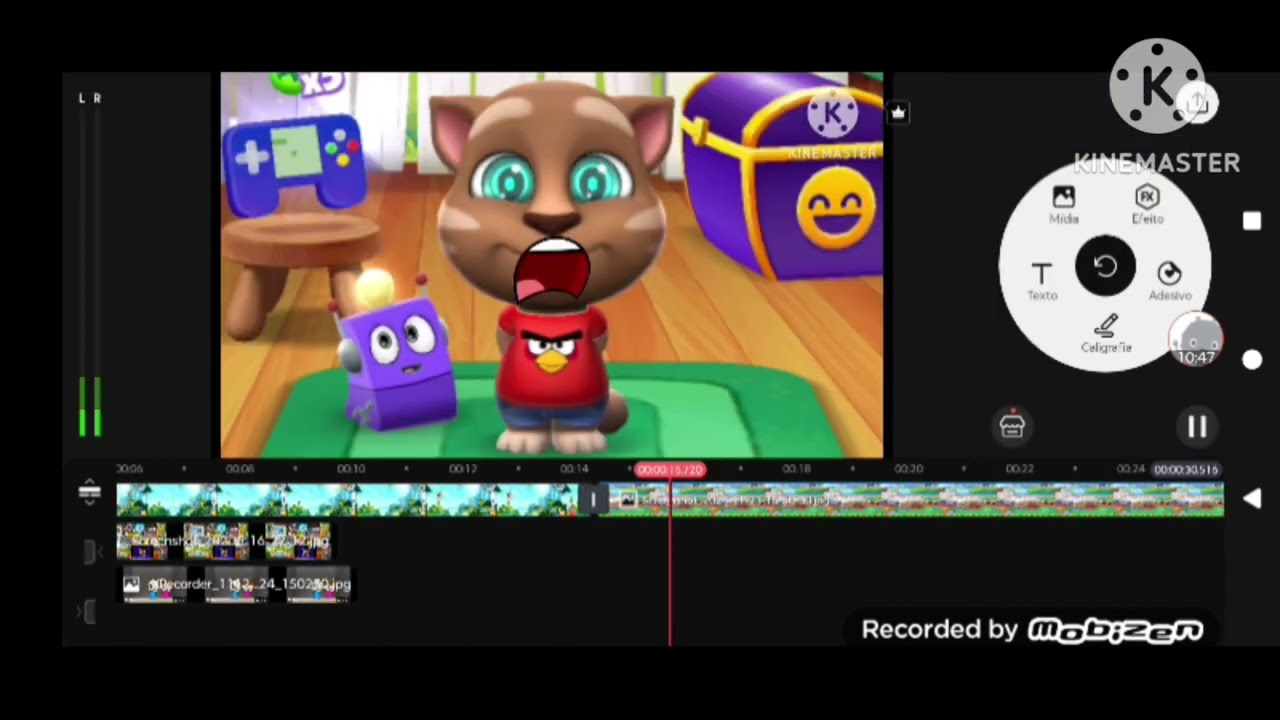Open the Efeito FX option
The height and width of the screenshot is (720, 1280).
(x=1147, y=204)
